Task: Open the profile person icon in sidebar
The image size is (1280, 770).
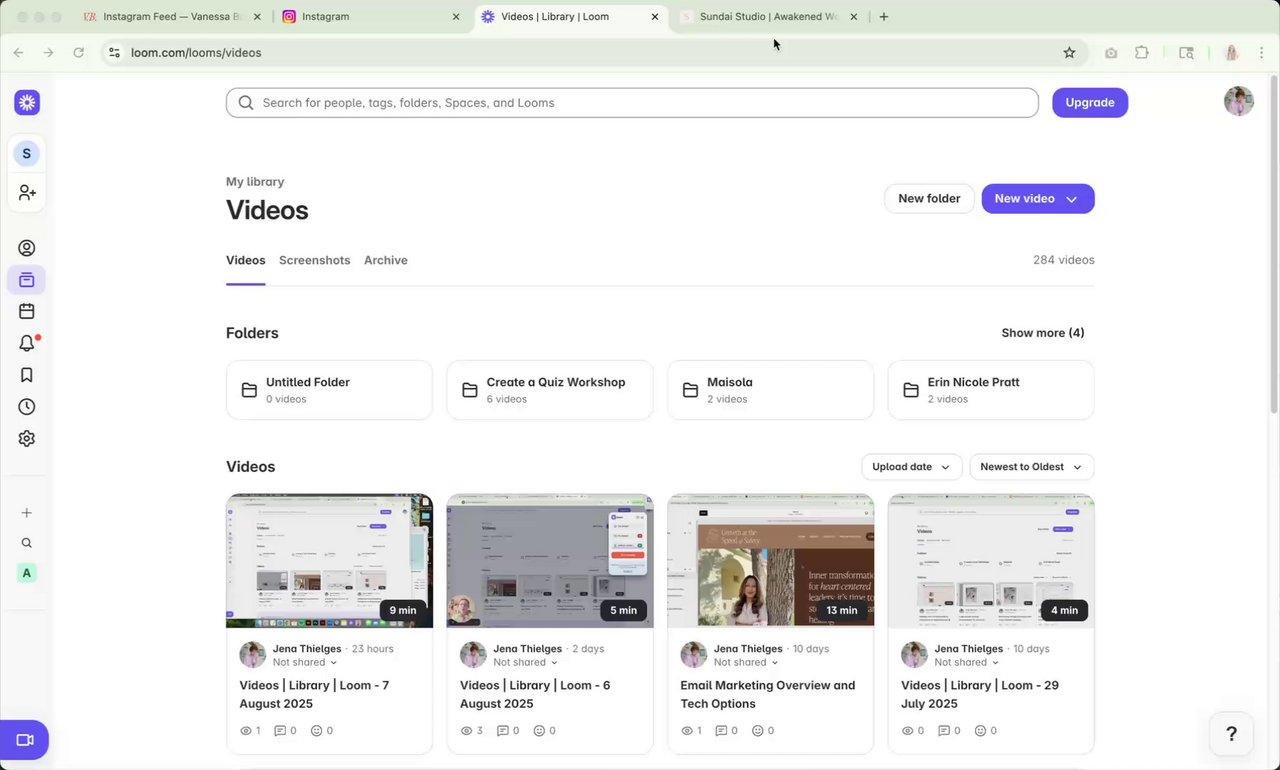Action: tap(27, 248)
